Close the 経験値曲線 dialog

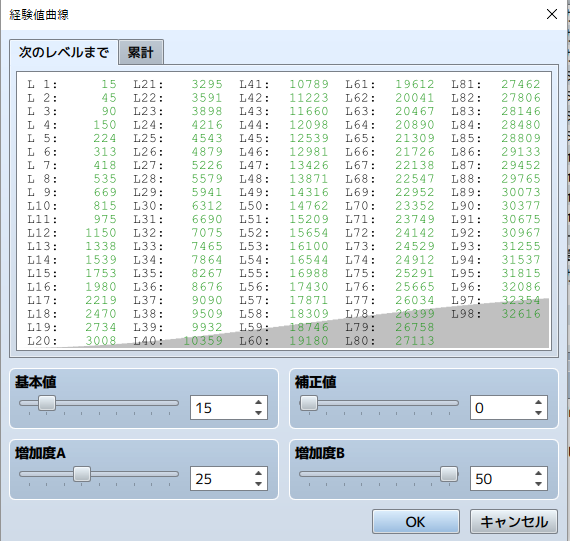[552, 14]
